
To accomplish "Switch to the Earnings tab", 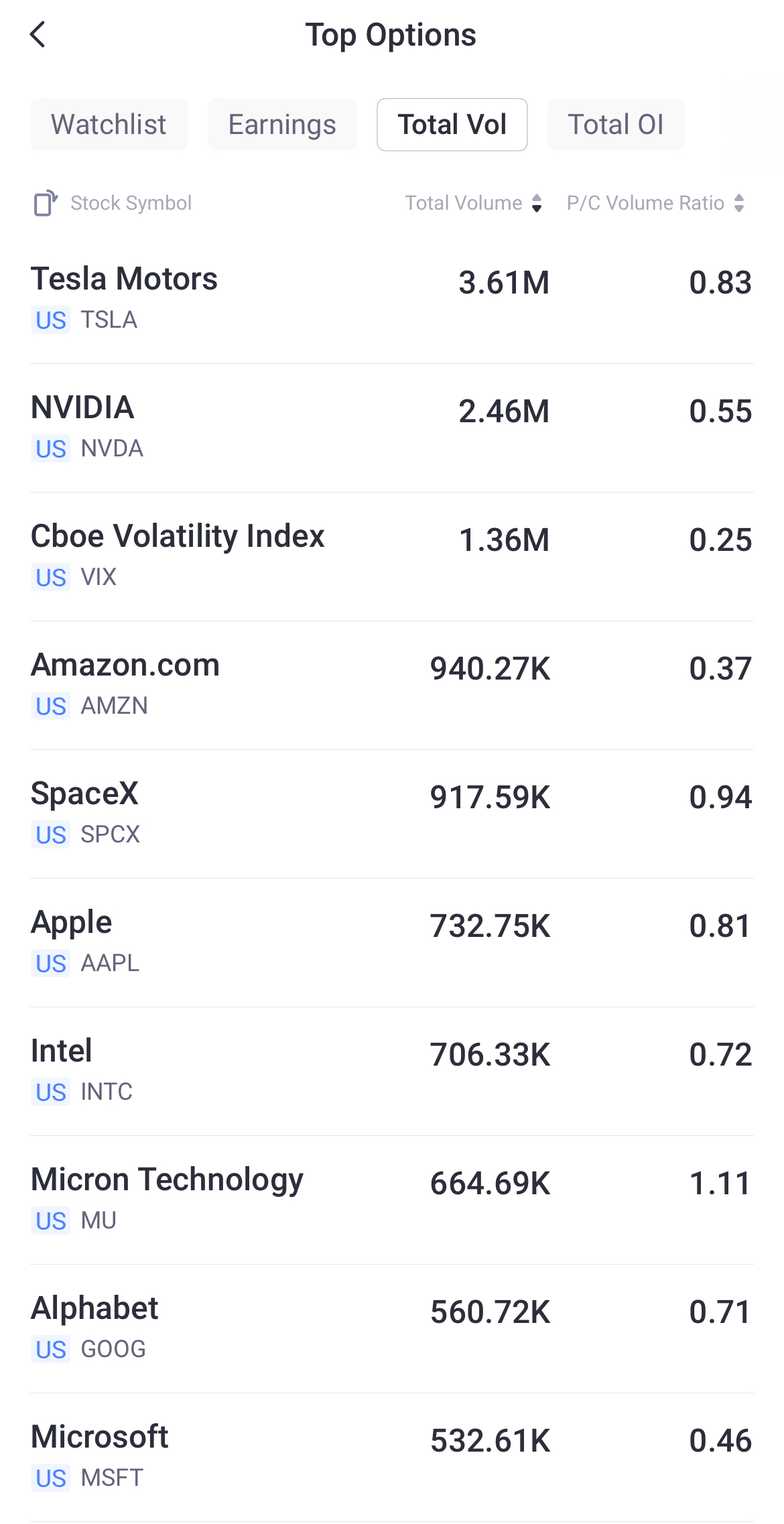I will [282, 125].
